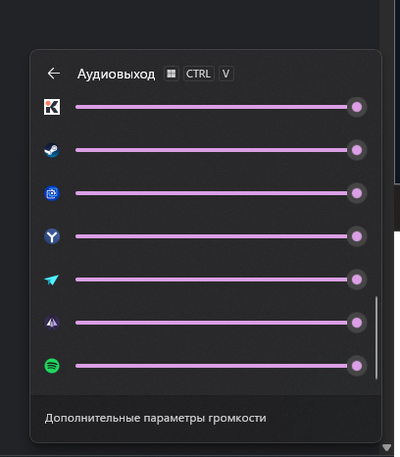
Task: Click the Spotify volume slider handle
Action: point(357,366)
